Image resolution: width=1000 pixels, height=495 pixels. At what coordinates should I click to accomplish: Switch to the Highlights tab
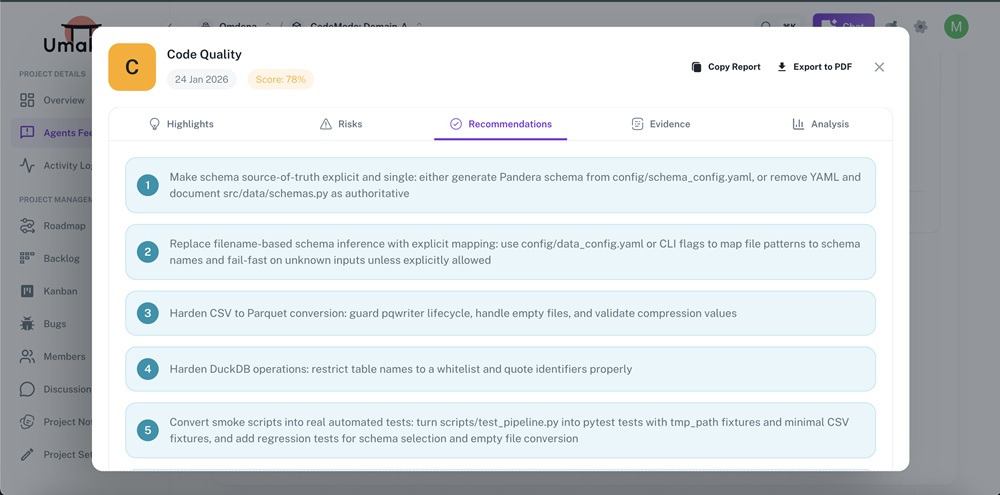[181, 124]
